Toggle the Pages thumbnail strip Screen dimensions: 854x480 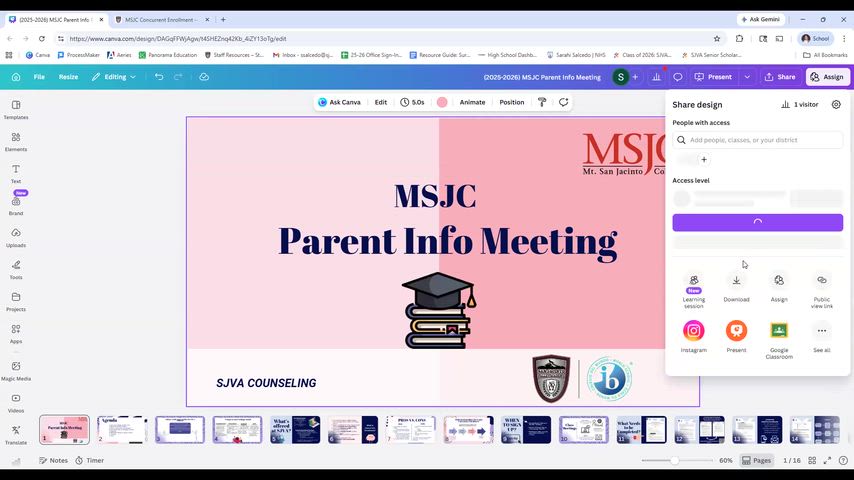pos(757,460)
